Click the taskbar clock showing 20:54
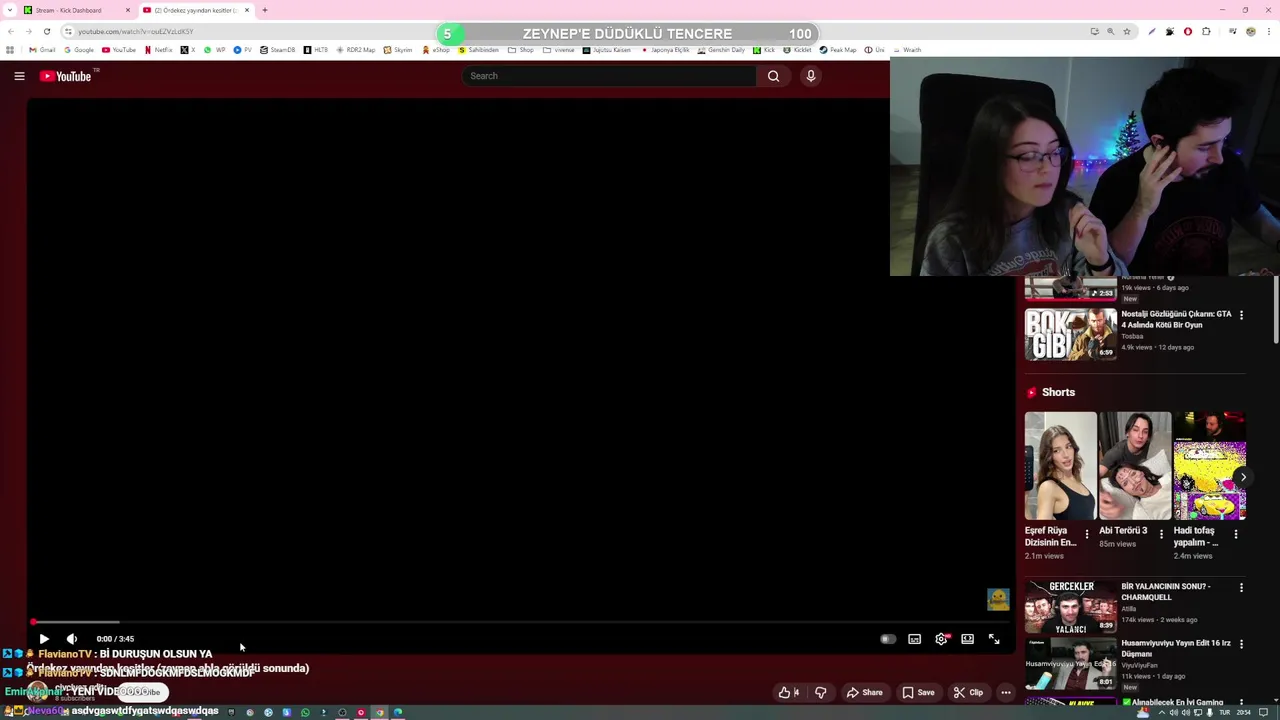This screenshot has width=1280, height=720. (1244, 712)
